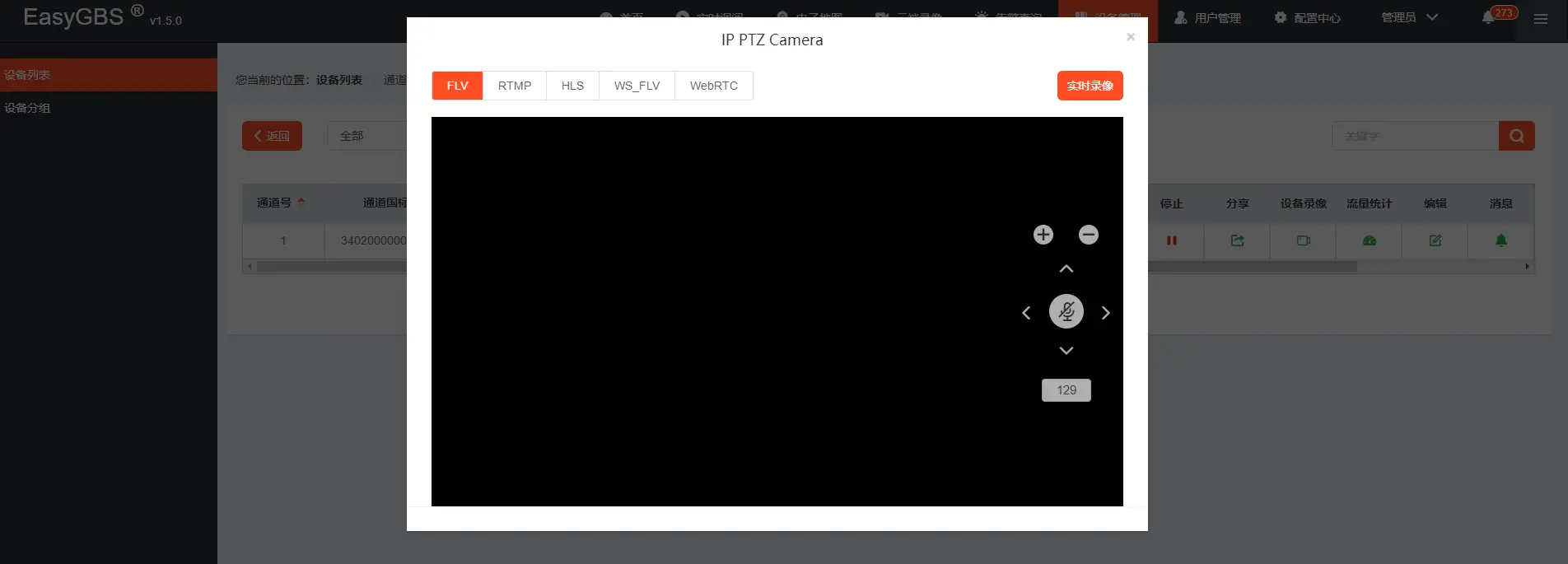Image resolution: width=1568 pixels, height=564 pixels.
Task: Select the WS_FLV stream tab
Action: pyautogui.click(x=637, y=86)
